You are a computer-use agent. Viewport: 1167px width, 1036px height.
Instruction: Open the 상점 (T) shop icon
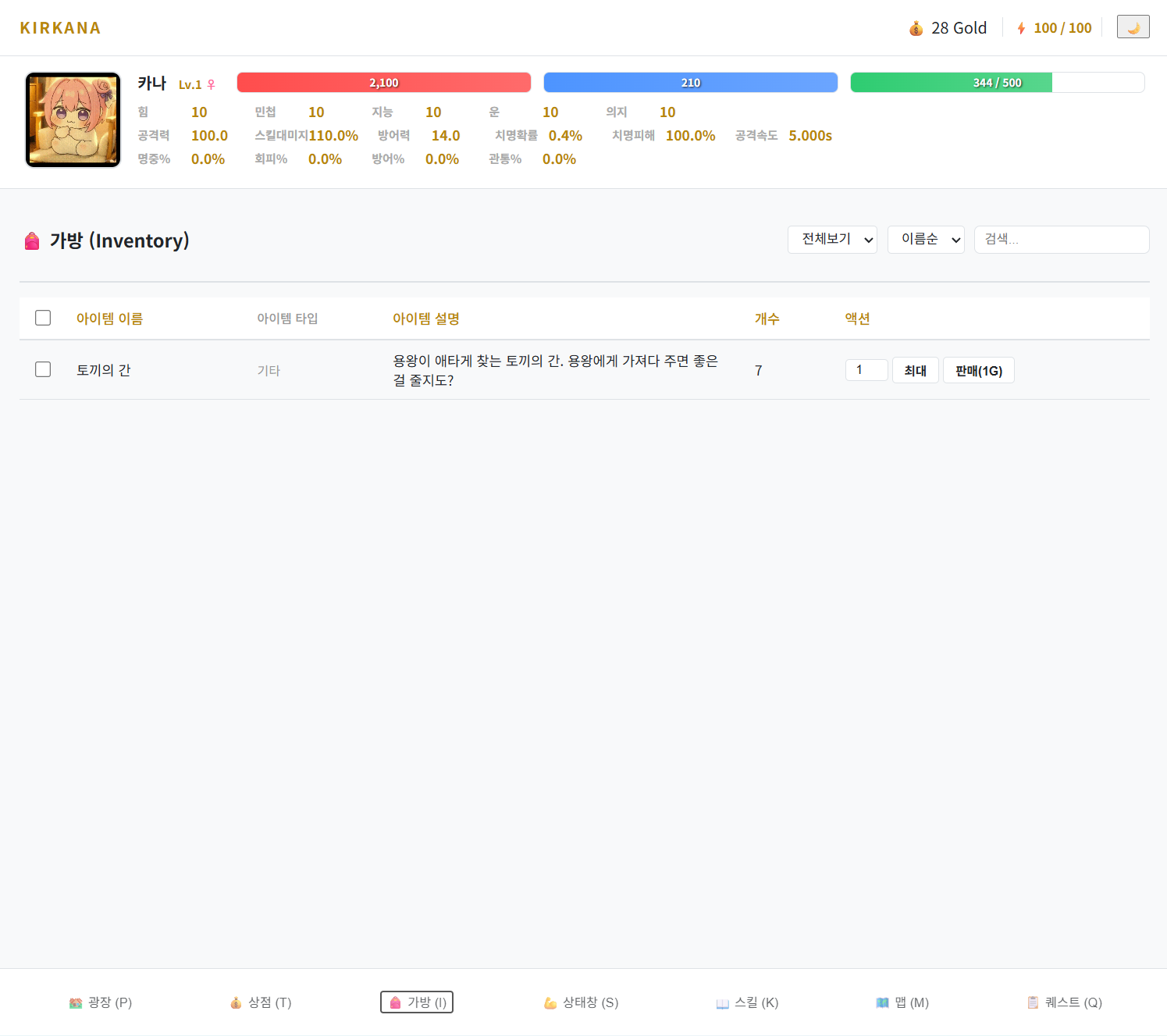[x=236, y=1002]
